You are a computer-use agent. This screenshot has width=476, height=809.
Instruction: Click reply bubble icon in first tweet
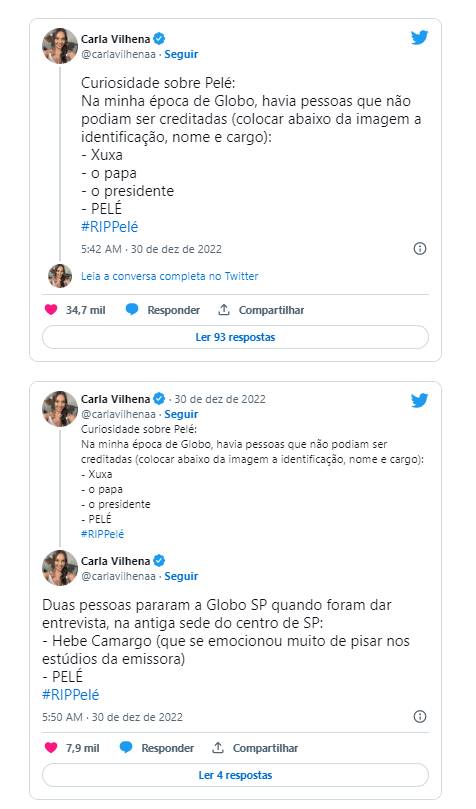point(132,310)
